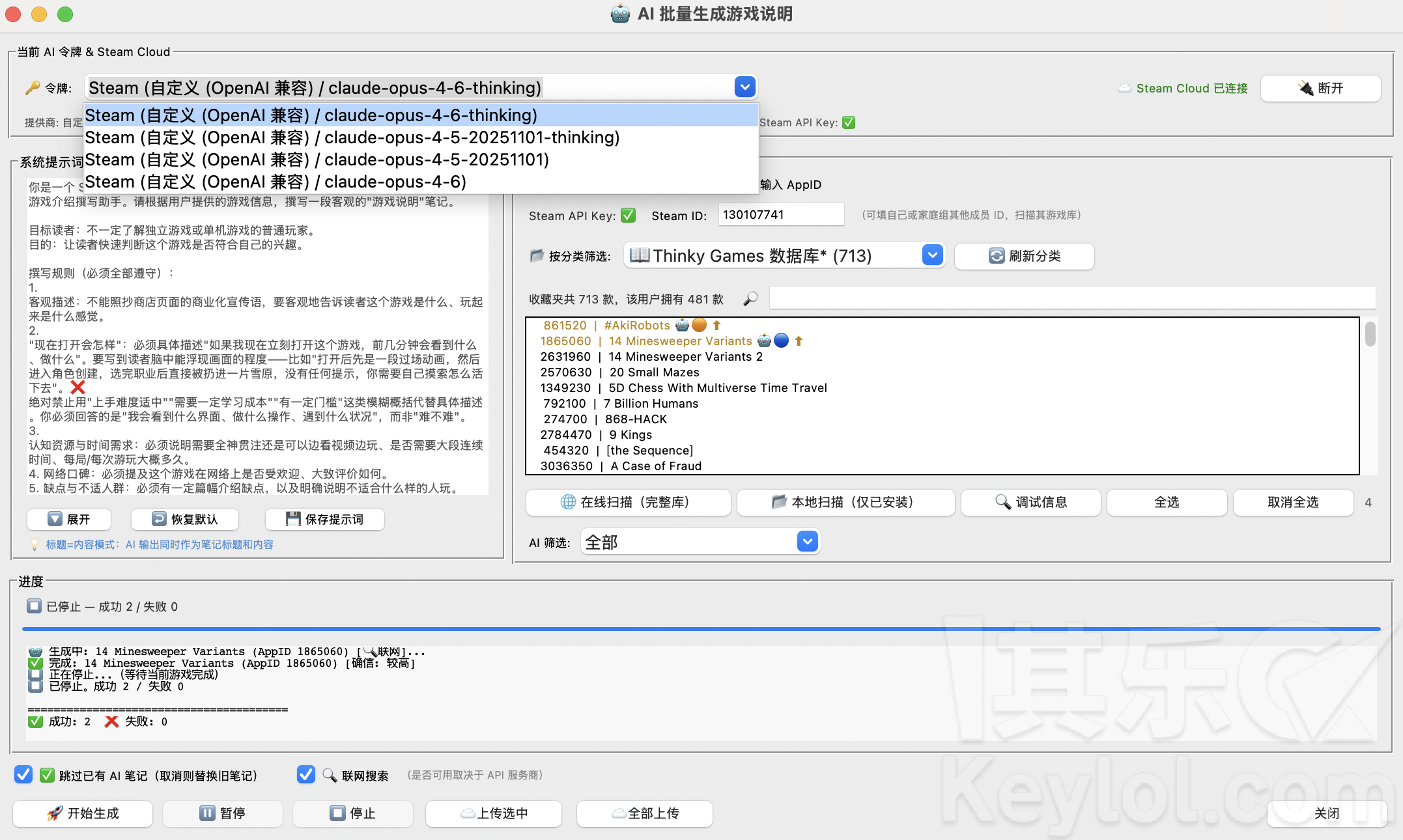1403x840 pixels.
Task: Click the floppy disk 保存提示词 button
Action: pyautogui.click(x=324, y=519)
